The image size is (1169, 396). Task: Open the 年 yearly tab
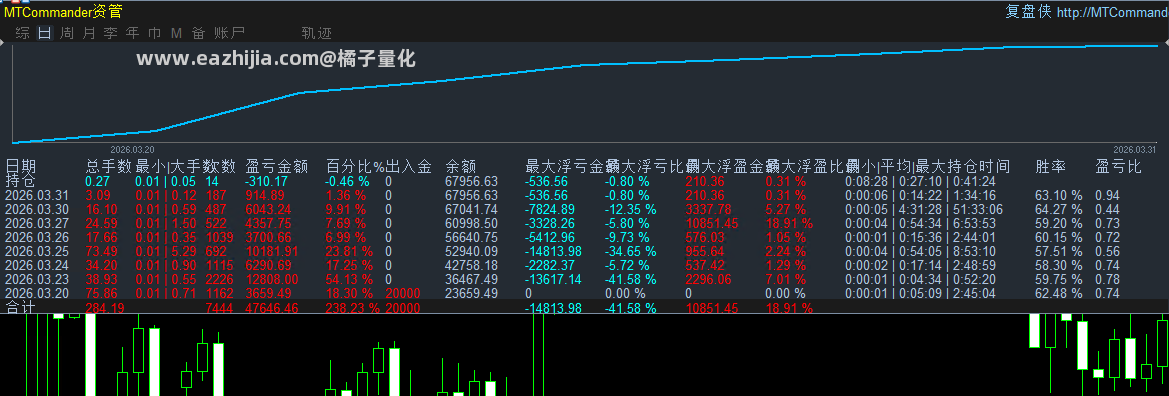pos(133,33)
